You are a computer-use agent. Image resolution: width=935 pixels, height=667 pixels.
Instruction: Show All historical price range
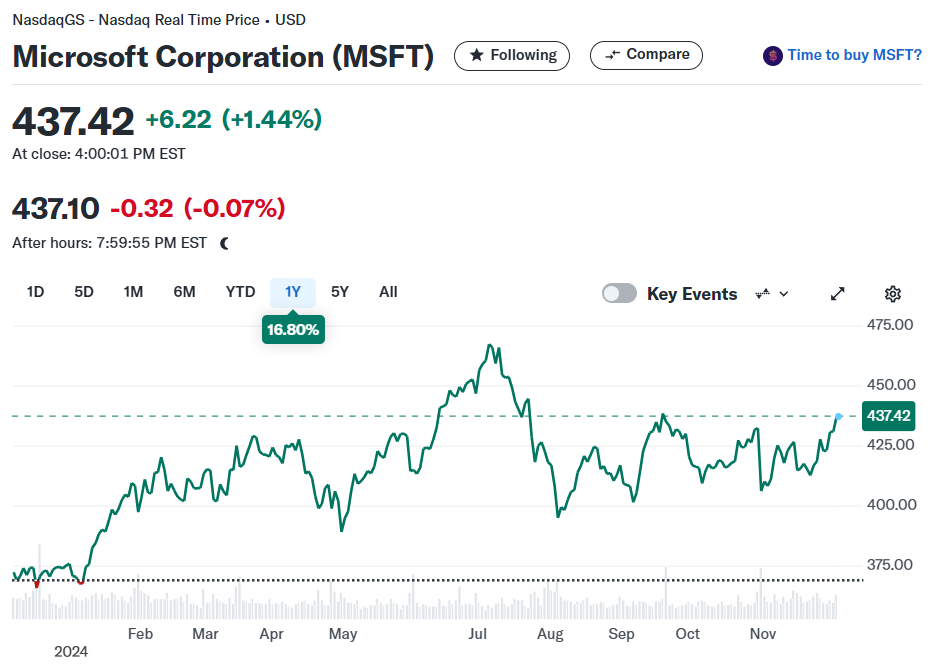click(388, 292)
